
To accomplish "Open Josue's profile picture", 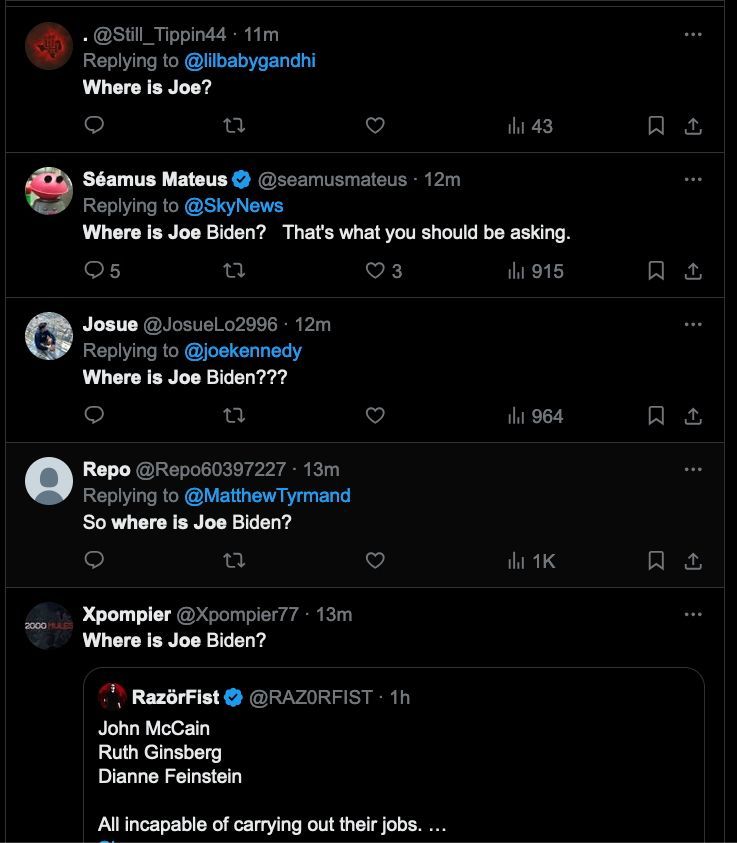I will click(49, 336).
